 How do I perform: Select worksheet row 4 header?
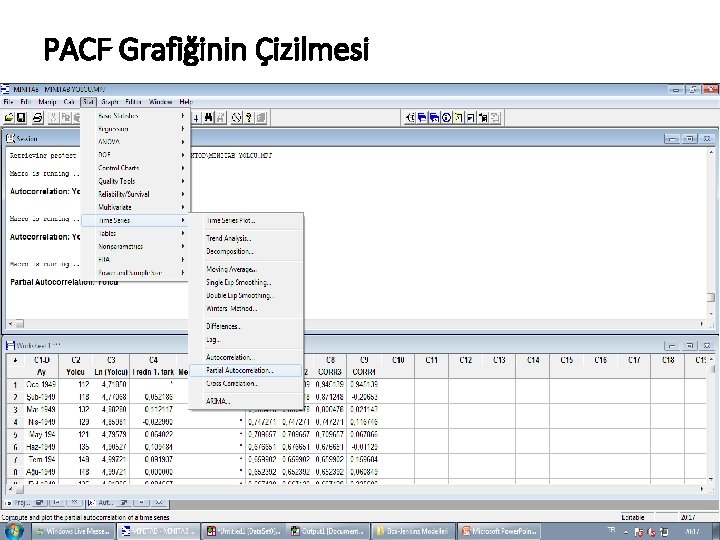pos(15,422)
